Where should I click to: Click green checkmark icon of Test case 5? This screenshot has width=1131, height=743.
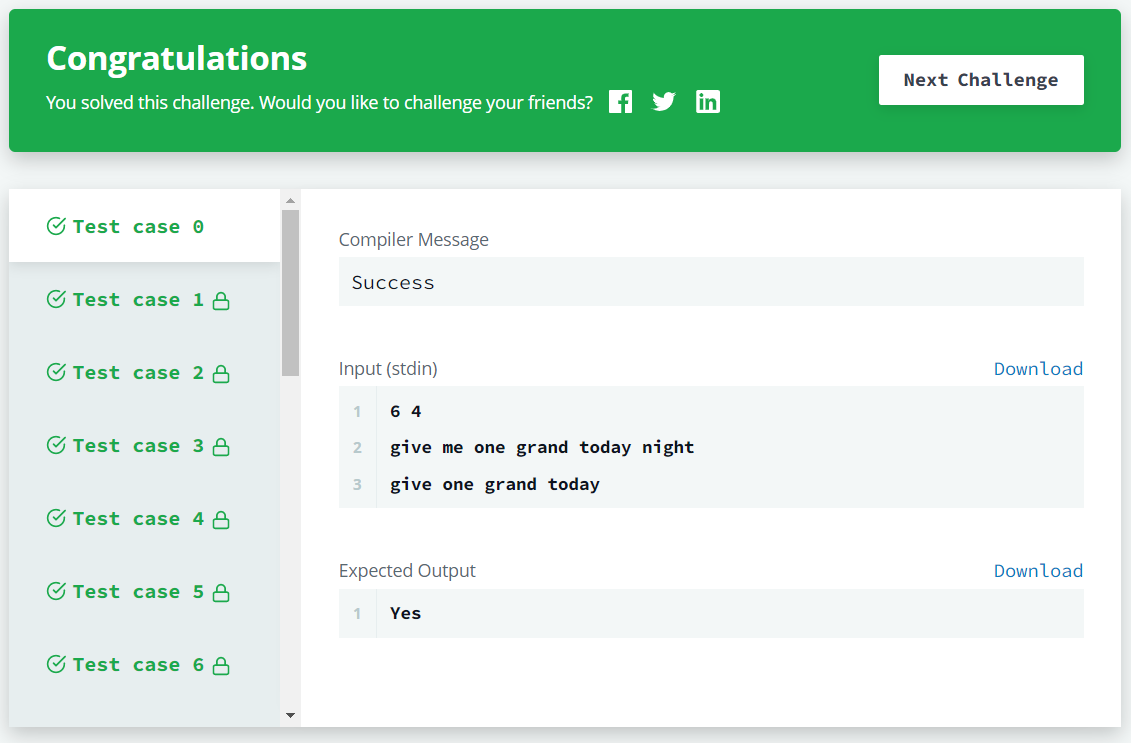tap(56, 590)
